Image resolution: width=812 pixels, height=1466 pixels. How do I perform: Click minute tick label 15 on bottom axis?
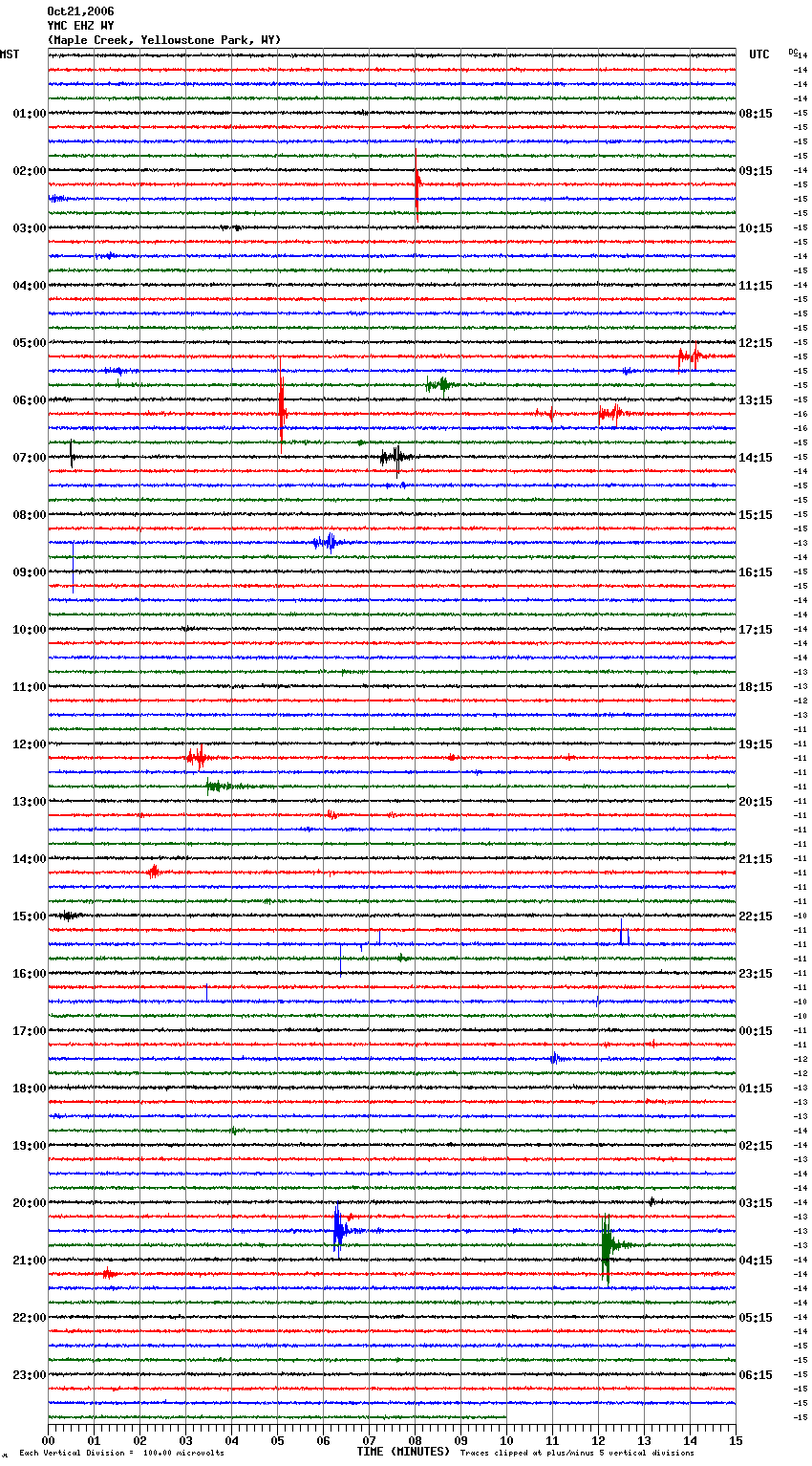(736, 1440)
